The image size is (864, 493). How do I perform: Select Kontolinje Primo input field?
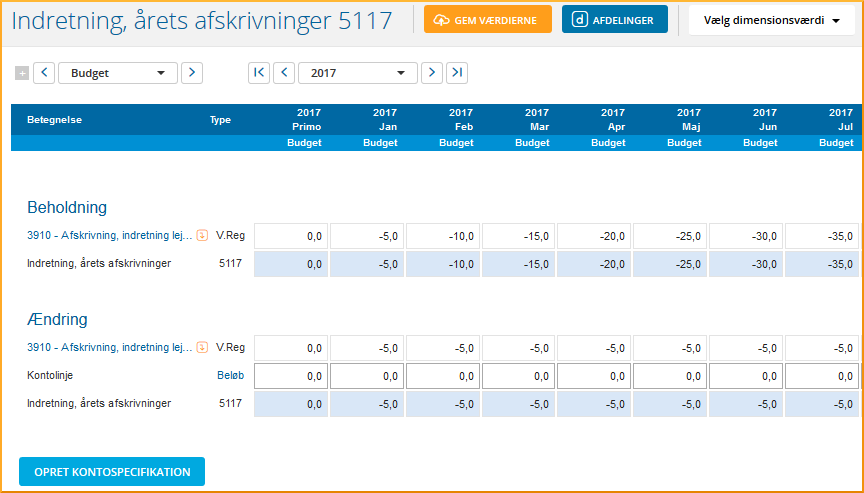[x=290, y=376]
